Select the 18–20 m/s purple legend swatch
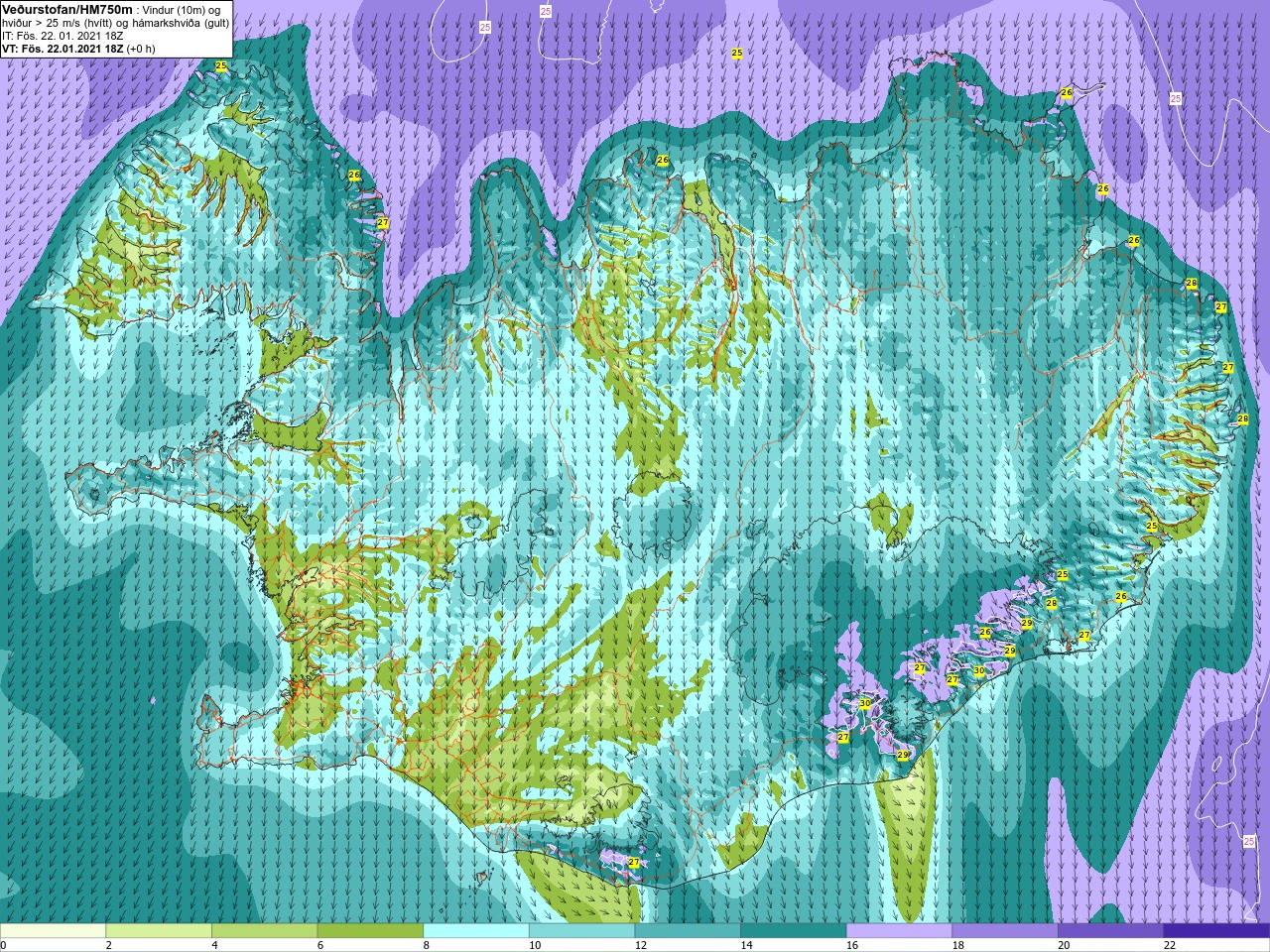 pyautogui.click(x=1005, y=931)
